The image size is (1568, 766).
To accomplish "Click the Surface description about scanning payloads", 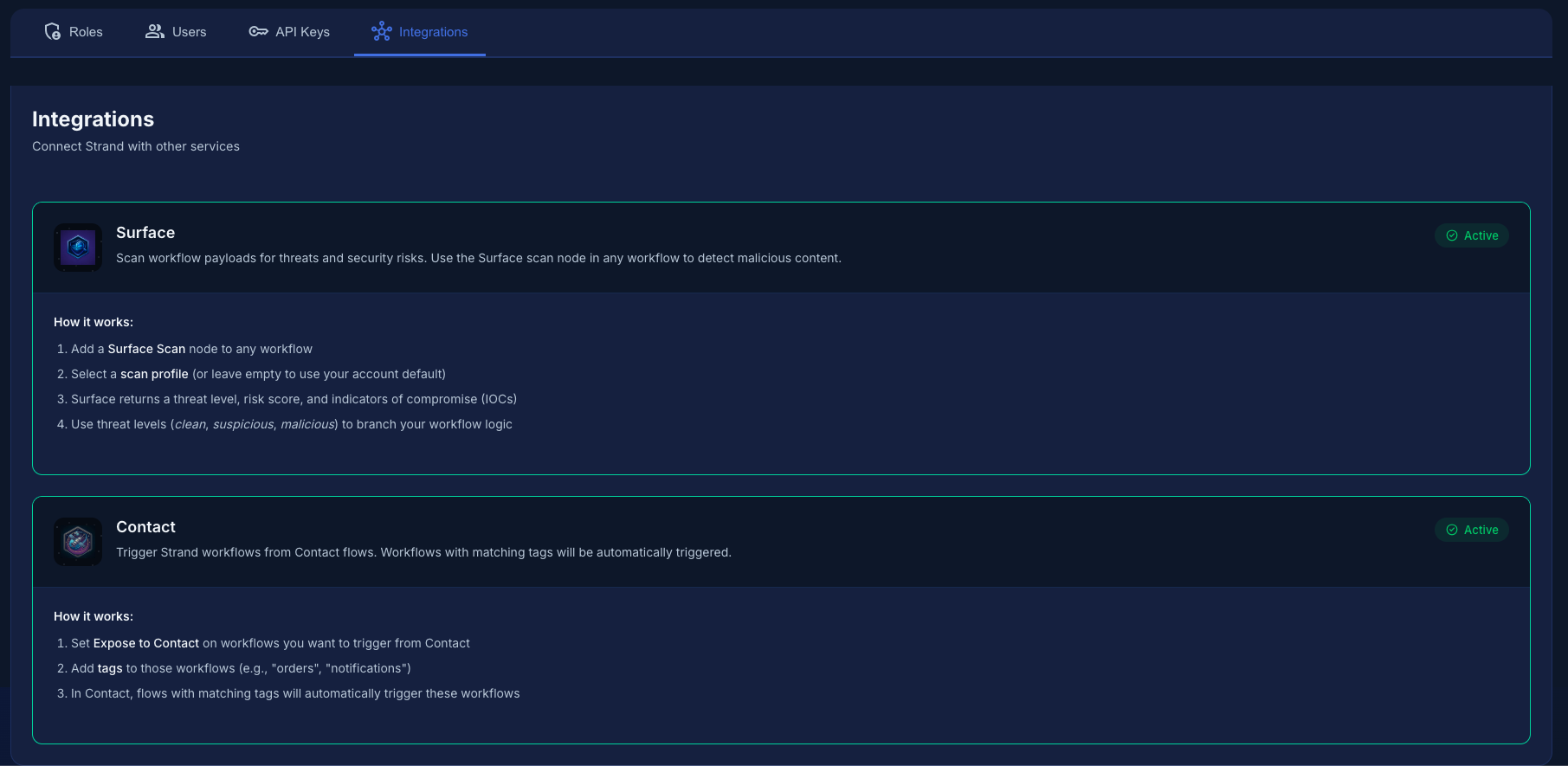I will (x=479, y=258).
